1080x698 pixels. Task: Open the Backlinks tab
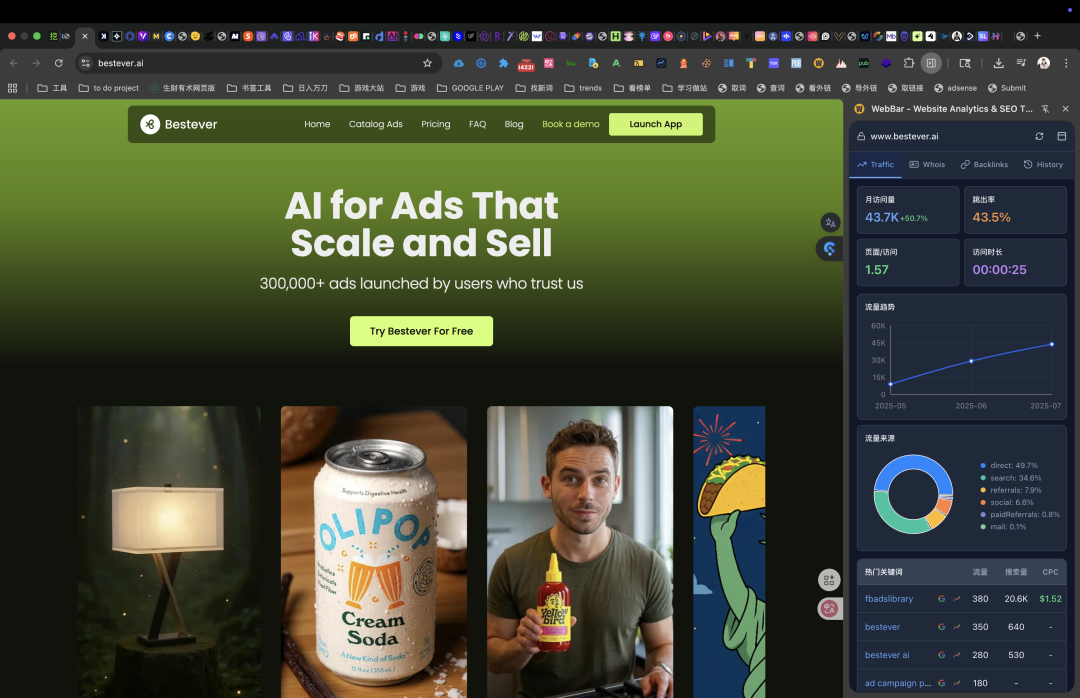[984, 165]
